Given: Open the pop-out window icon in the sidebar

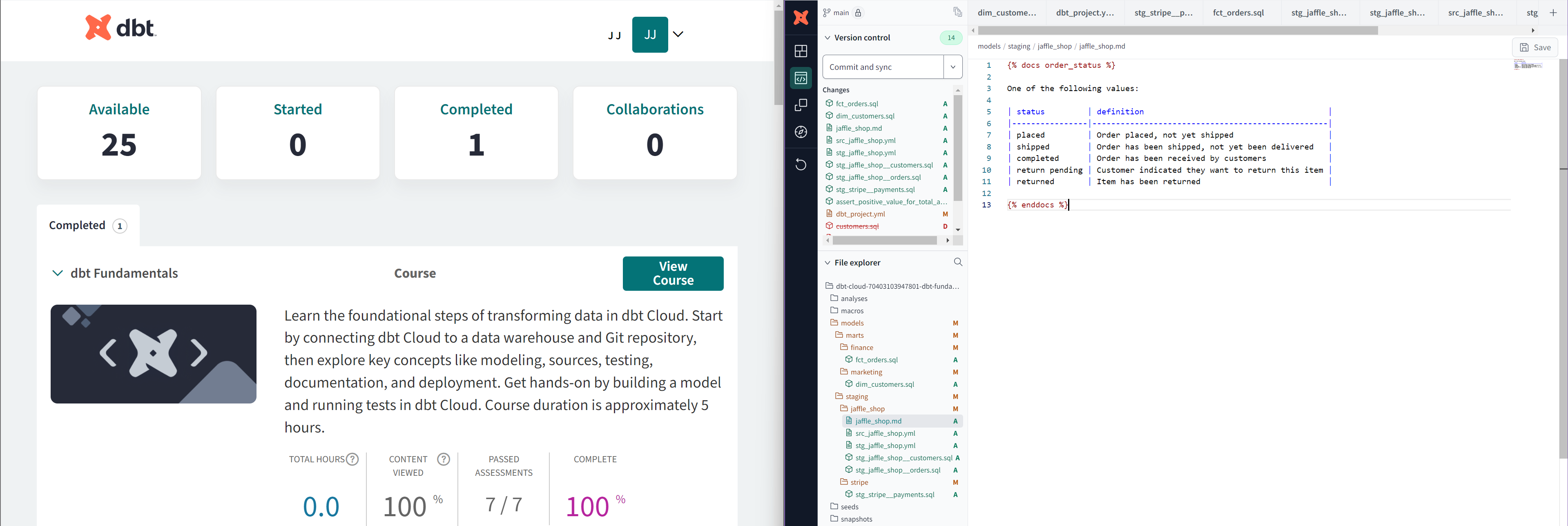Looking at the screenshot, I should tap(801, 105).
